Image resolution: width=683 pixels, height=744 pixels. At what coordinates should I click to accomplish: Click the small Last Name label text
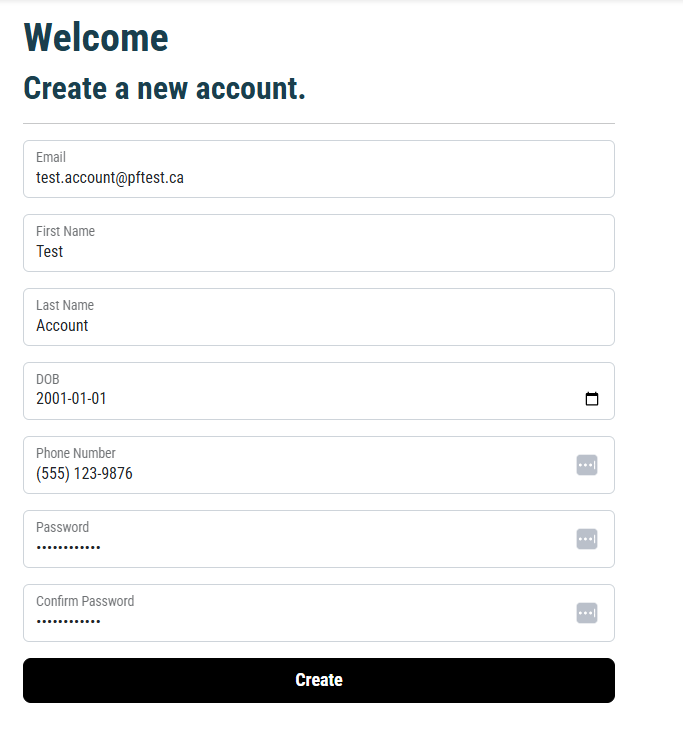(x=65, y=305)
